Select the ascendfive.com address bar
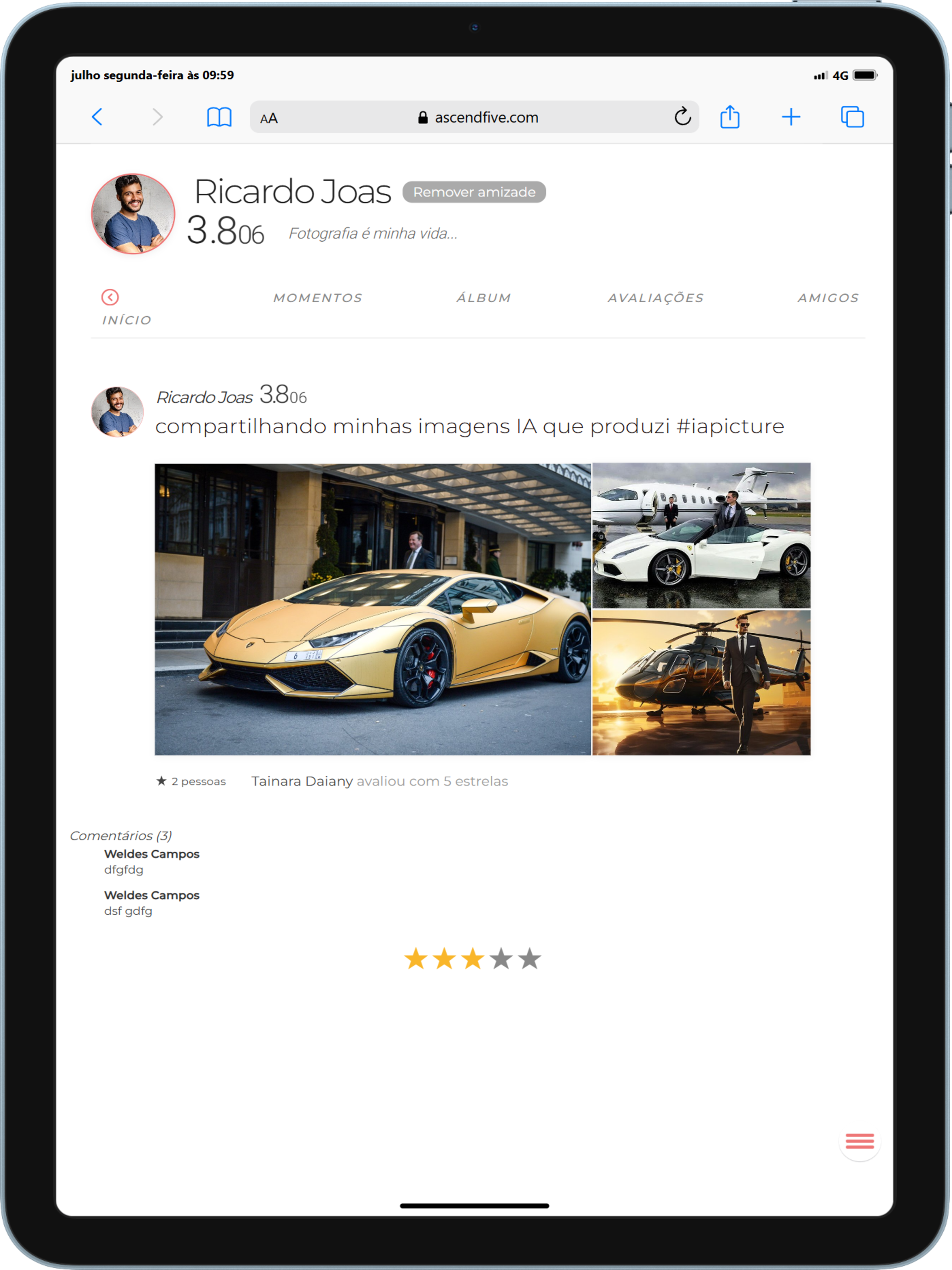Screen dimensions: 952x1270 tap(486, 117)
